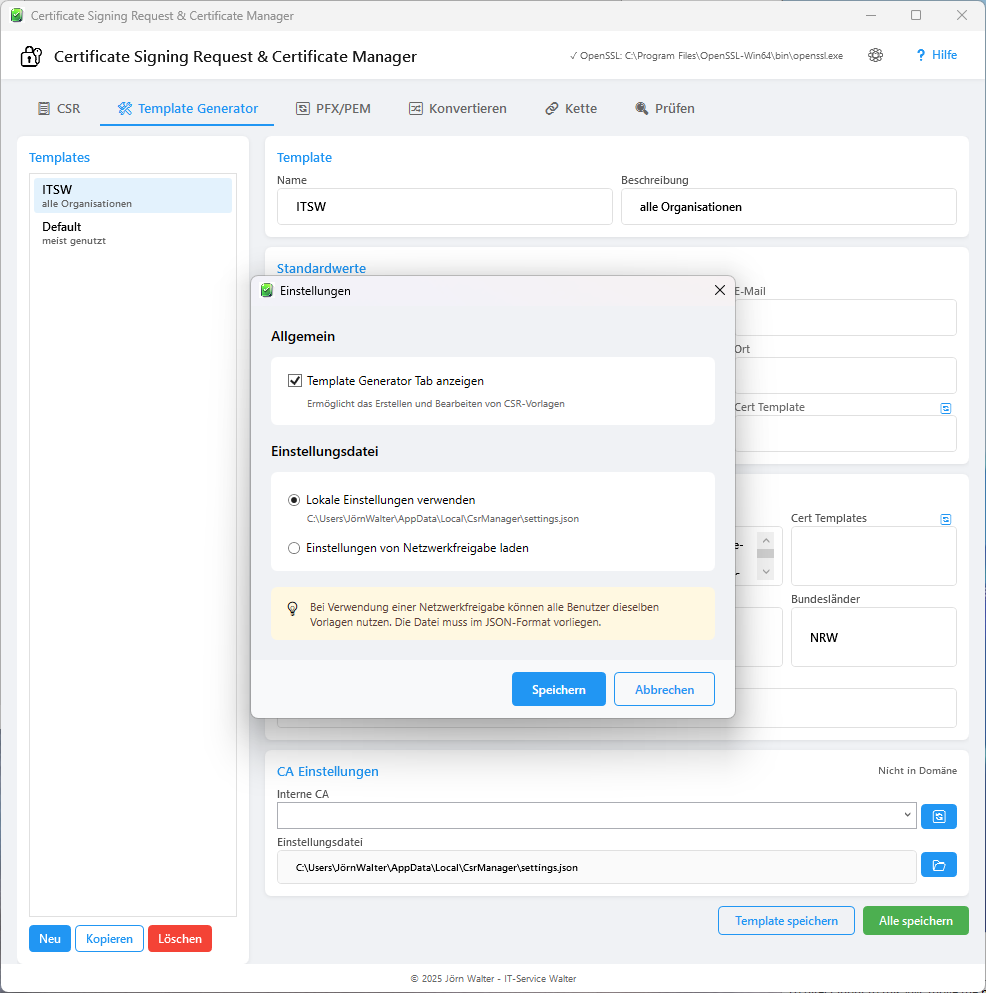Open settings via the gear icon

(x=875, y=55)
